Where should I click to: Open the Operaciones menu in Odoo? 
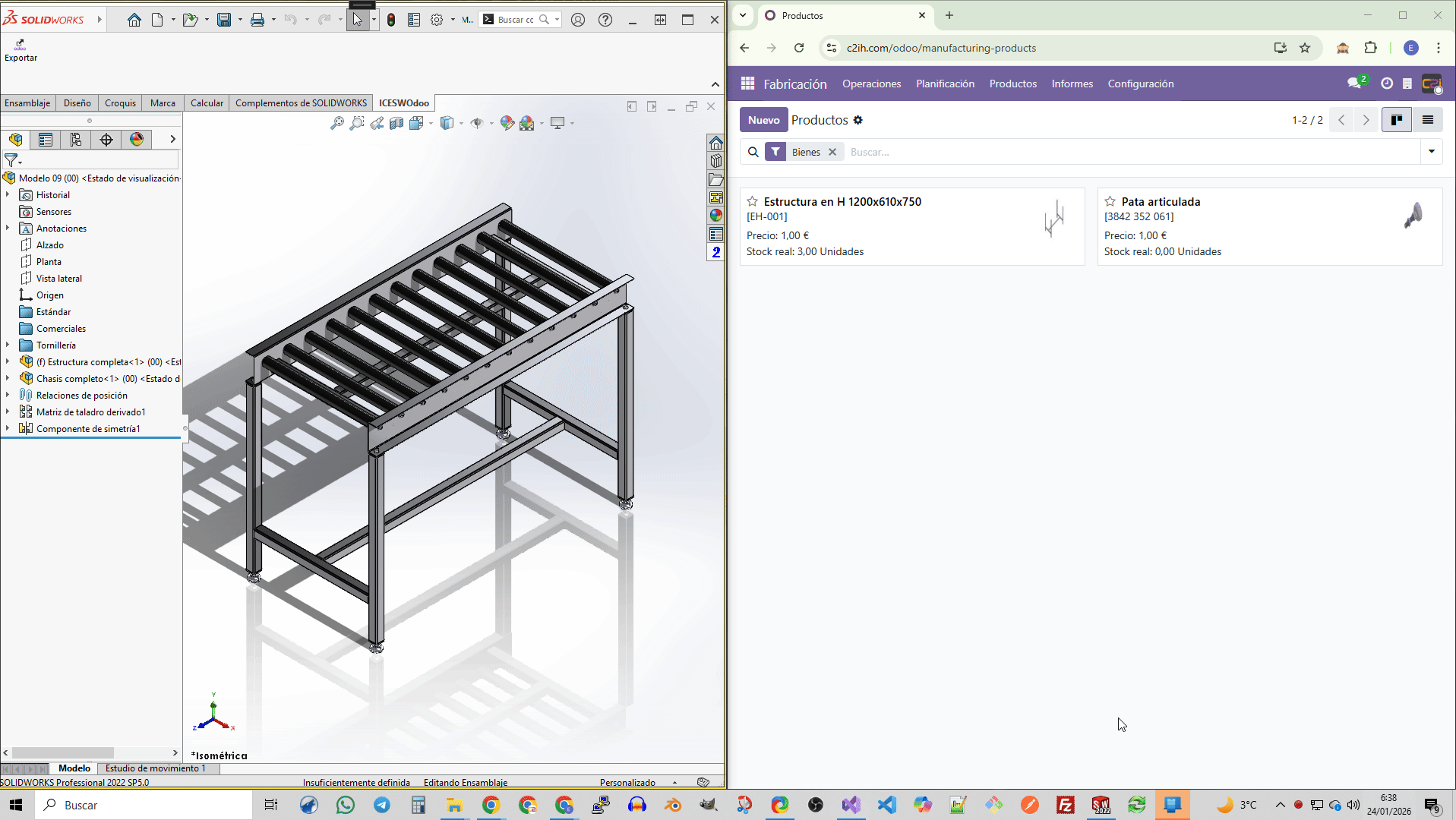(x=871, y=84)
